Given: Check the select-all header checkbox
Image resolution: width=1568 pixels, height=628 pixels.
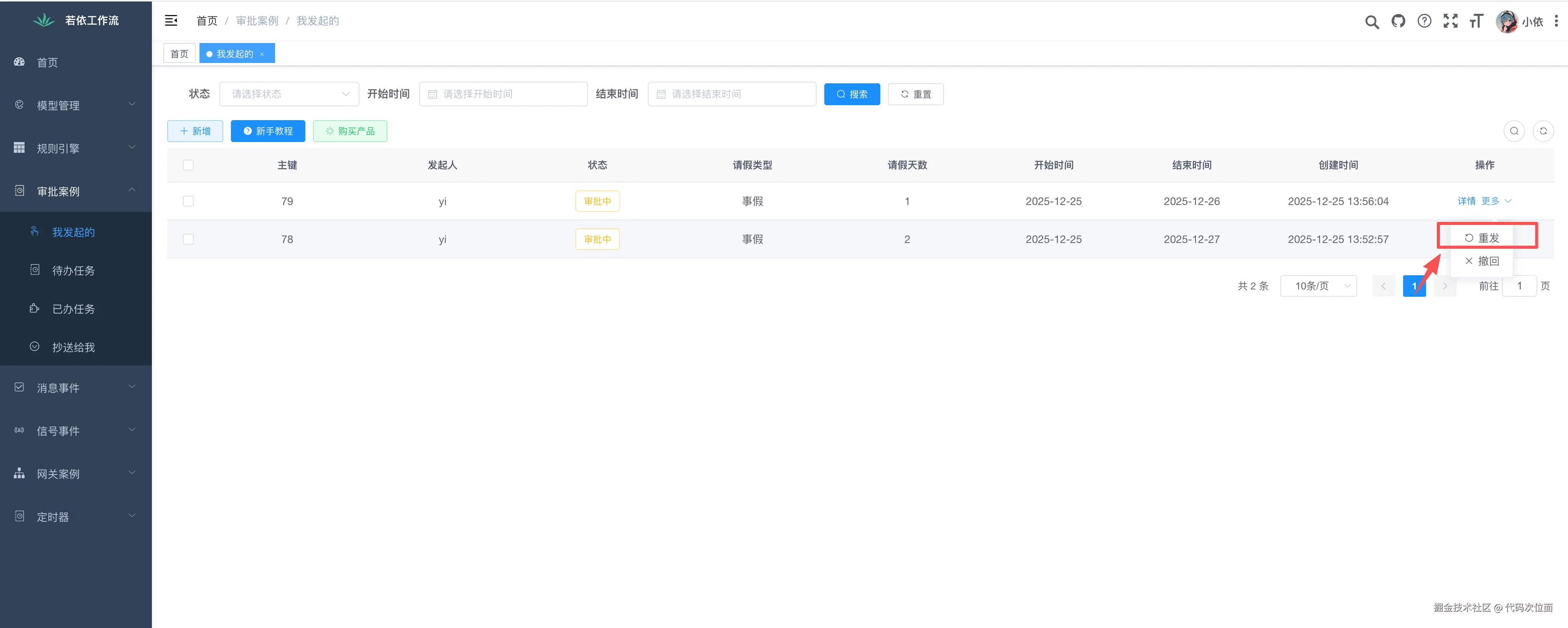Looking at the screenshot, I should click(188, 165).
